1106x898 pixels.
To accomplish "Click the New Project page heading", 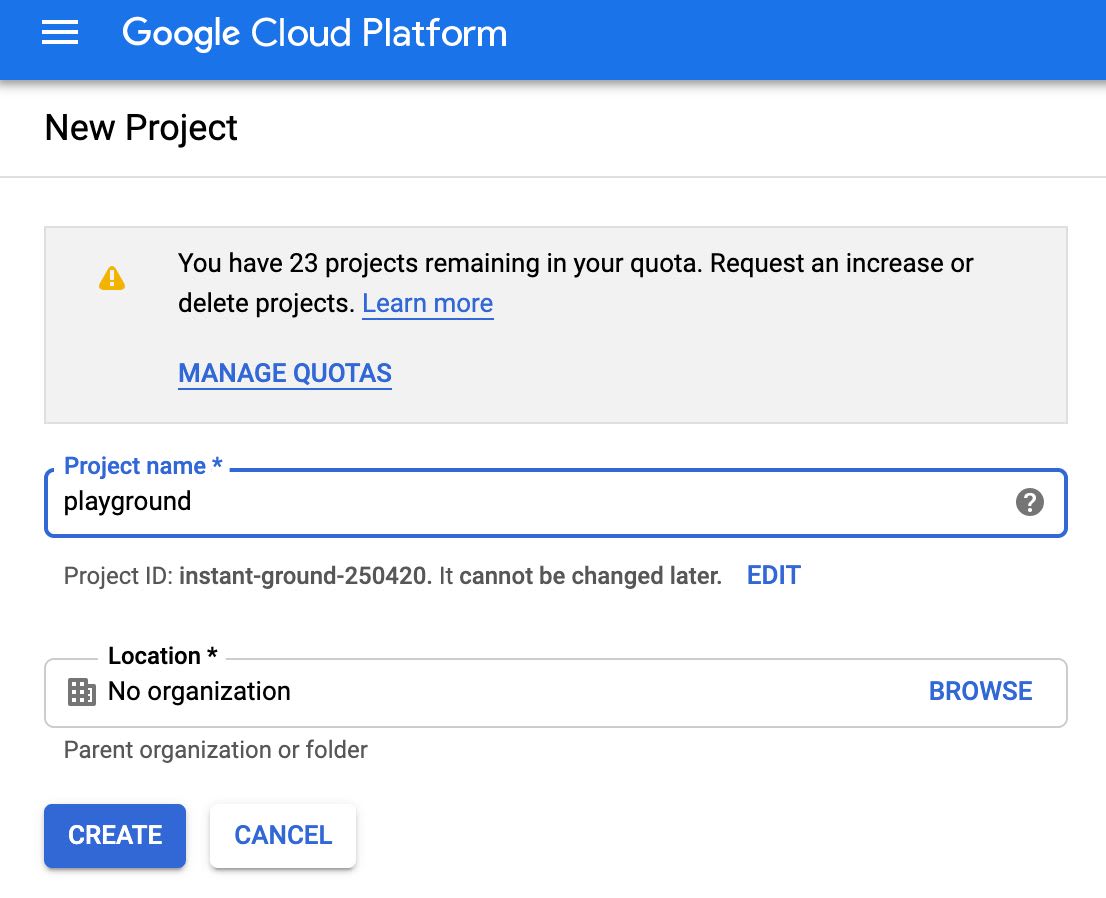I will pyautogui.click(x=141, y=128).
